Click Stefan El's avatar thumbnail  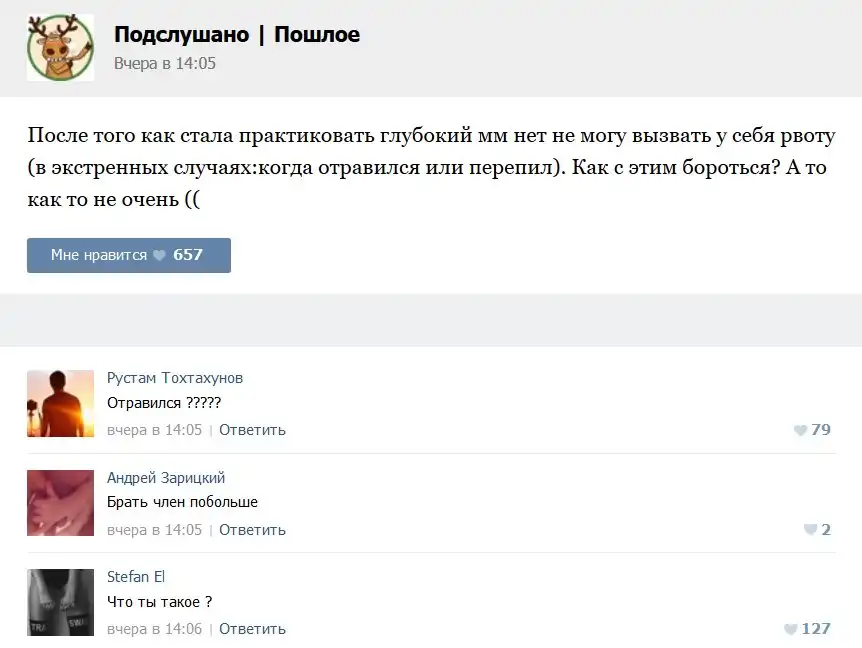[60, 602]
